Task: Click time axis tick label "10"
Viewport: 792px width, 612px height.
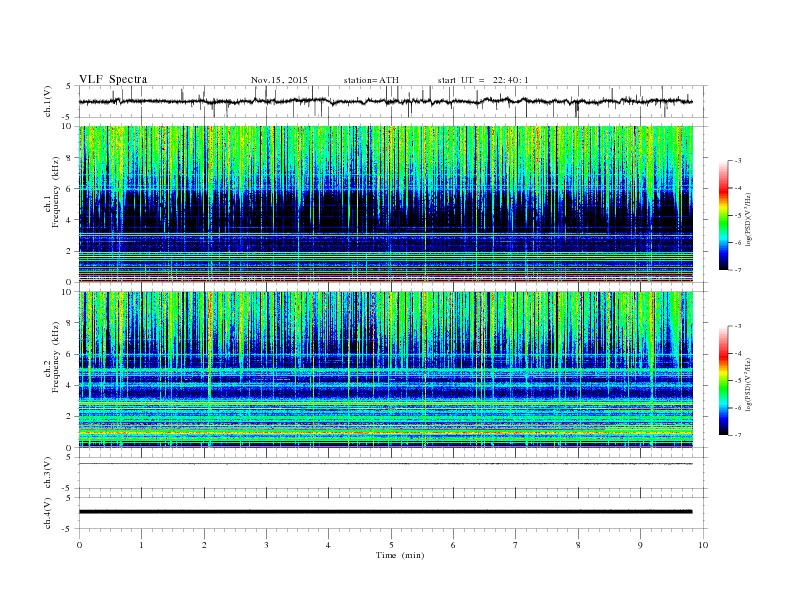Action: click(703, 545)
